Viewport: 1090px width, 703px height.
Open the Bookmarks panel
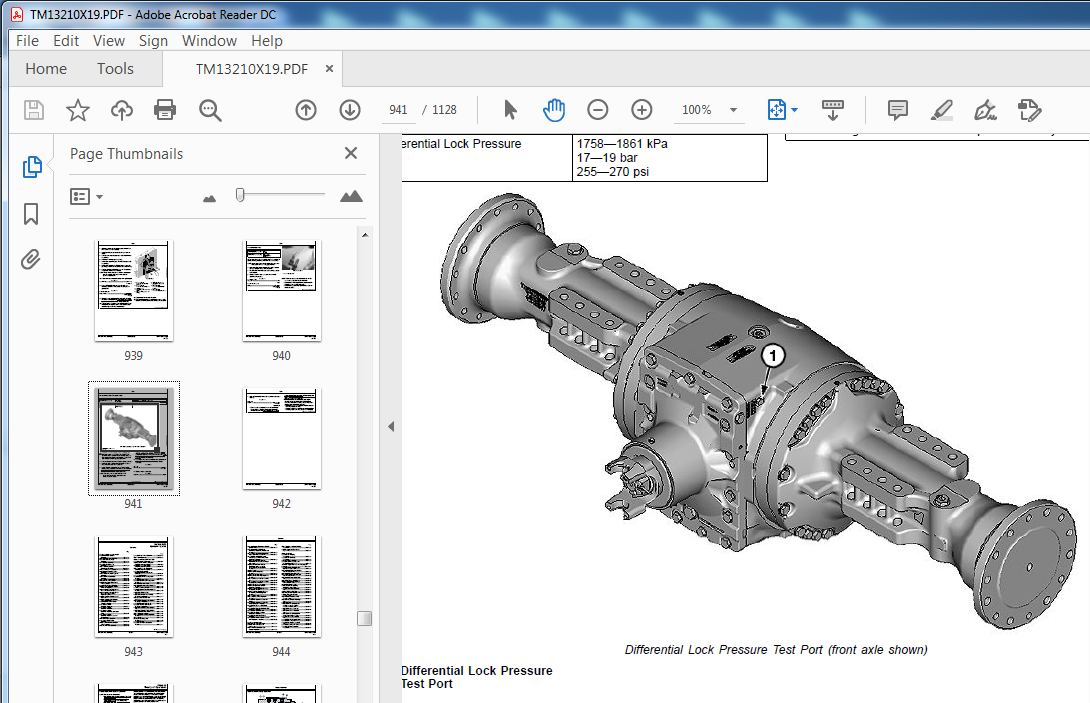click(x=31, y=213)
